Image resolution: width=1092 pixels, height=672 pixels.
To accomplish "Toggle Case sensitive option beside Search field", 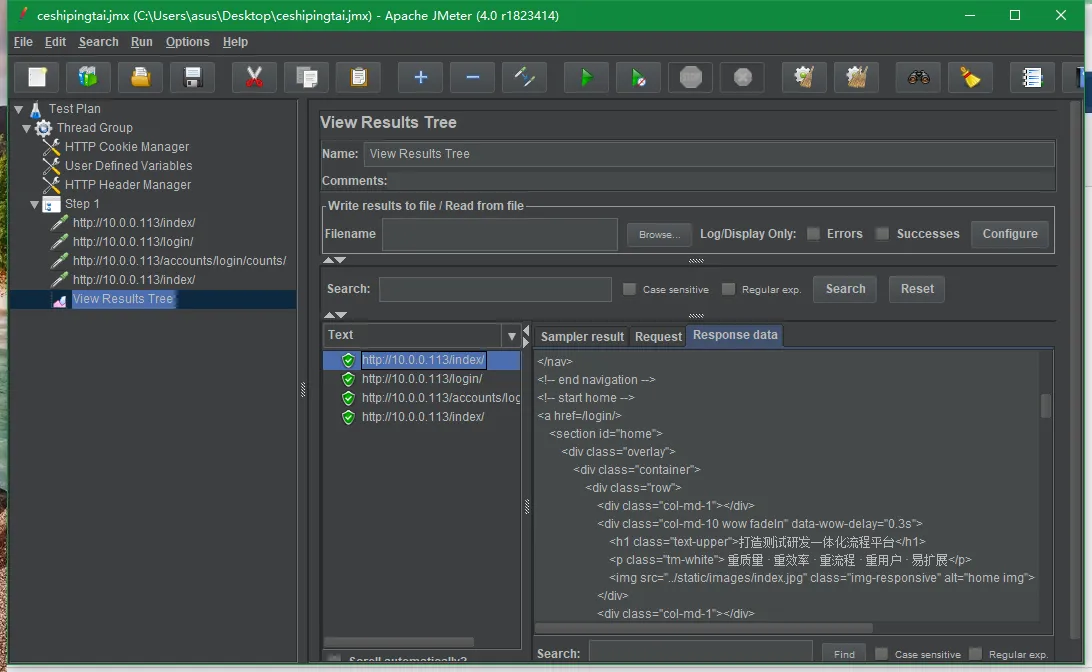I will click(x=629, y=289).
